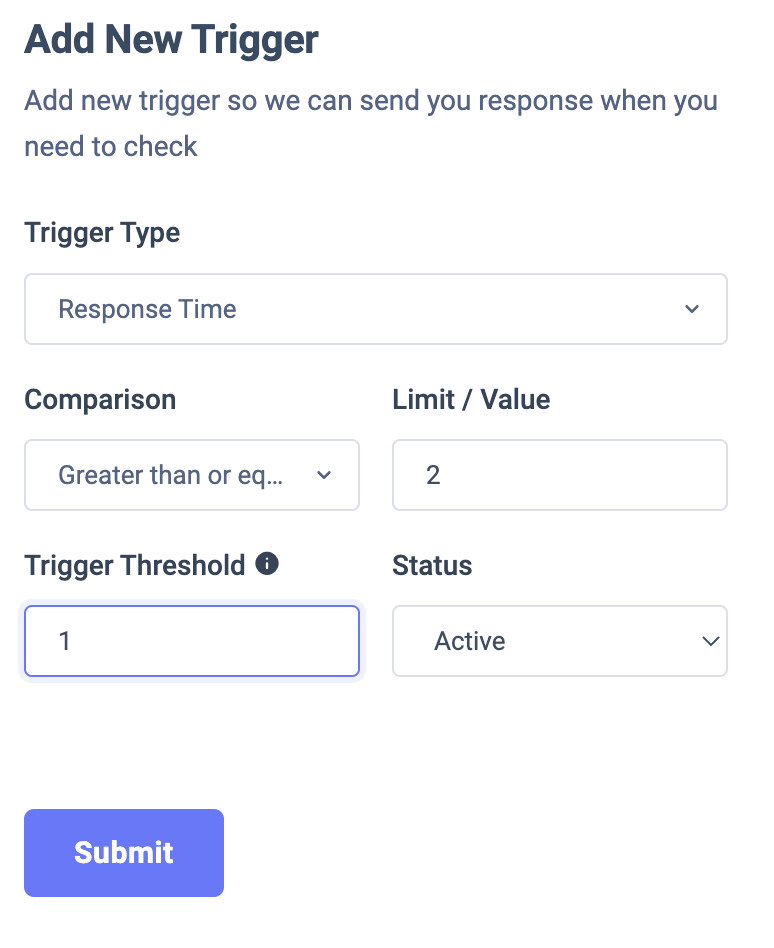Open the Status dropdown showing Active
This screenshot has width=774, height=948.
(x=559, y=641)
